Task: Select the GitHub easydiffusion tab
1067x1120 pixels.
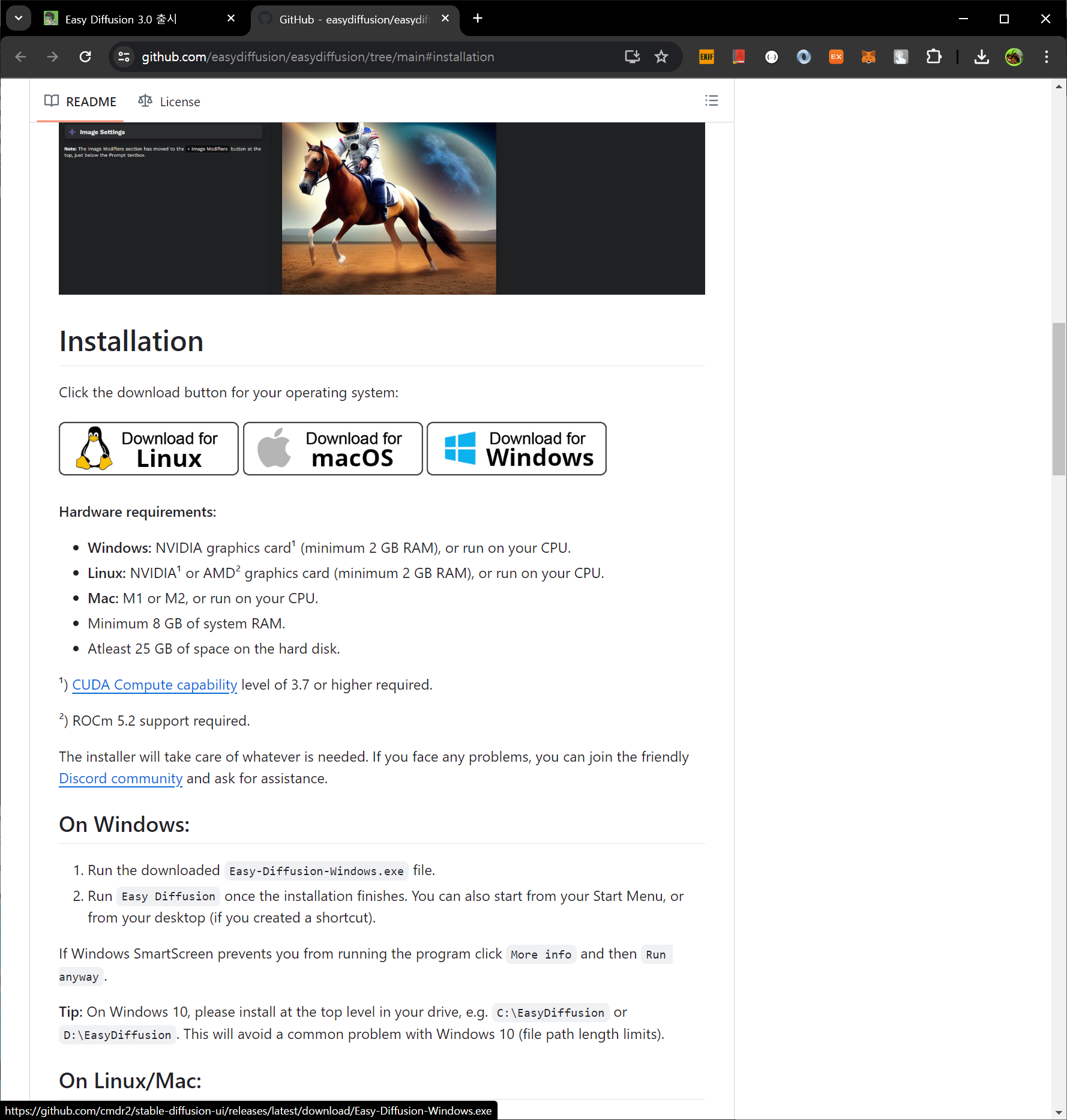Action: pyautogui.click(x=354, y=19)
